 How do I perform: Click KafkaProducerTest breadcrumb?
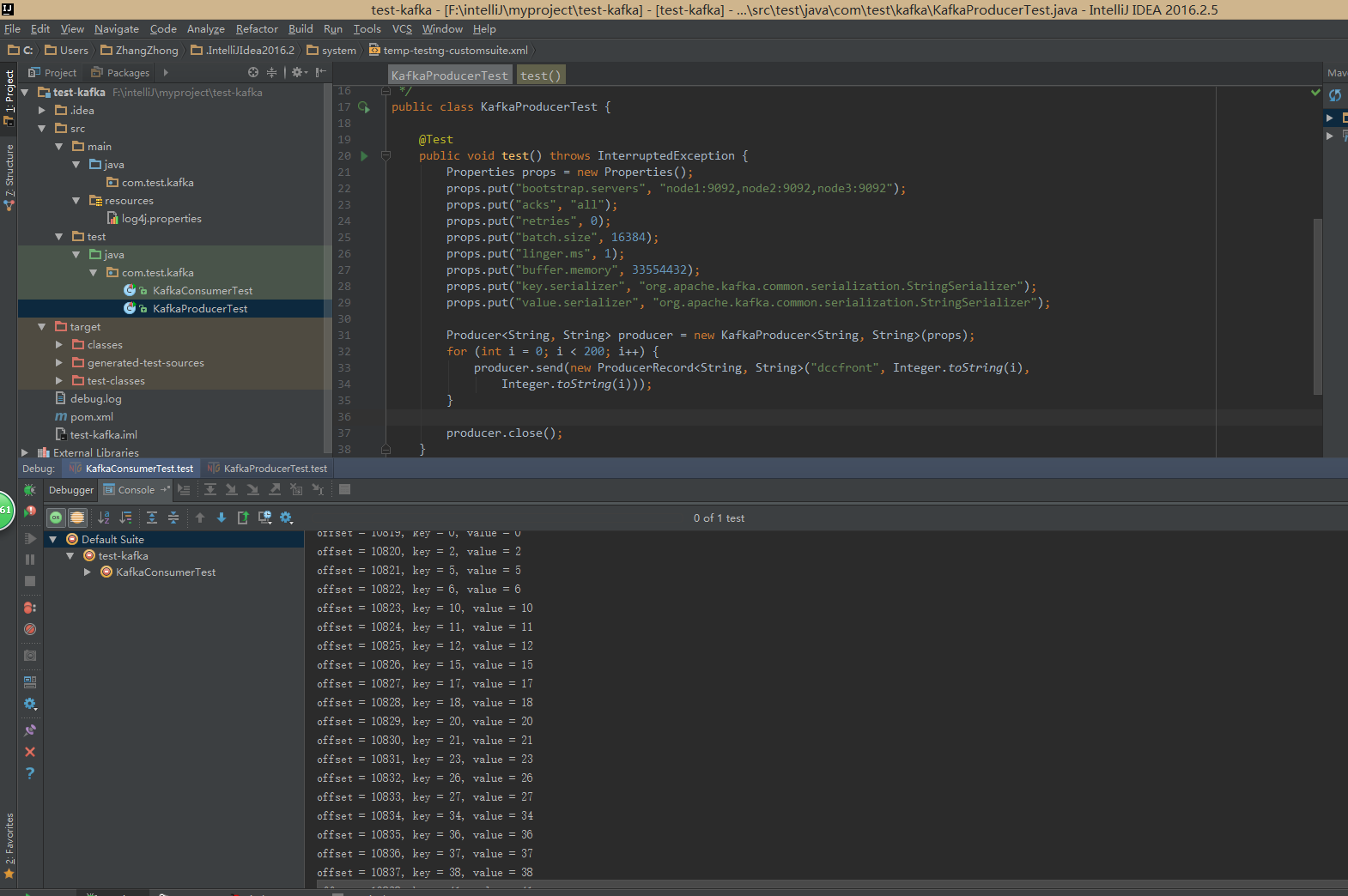pos(450,76)
